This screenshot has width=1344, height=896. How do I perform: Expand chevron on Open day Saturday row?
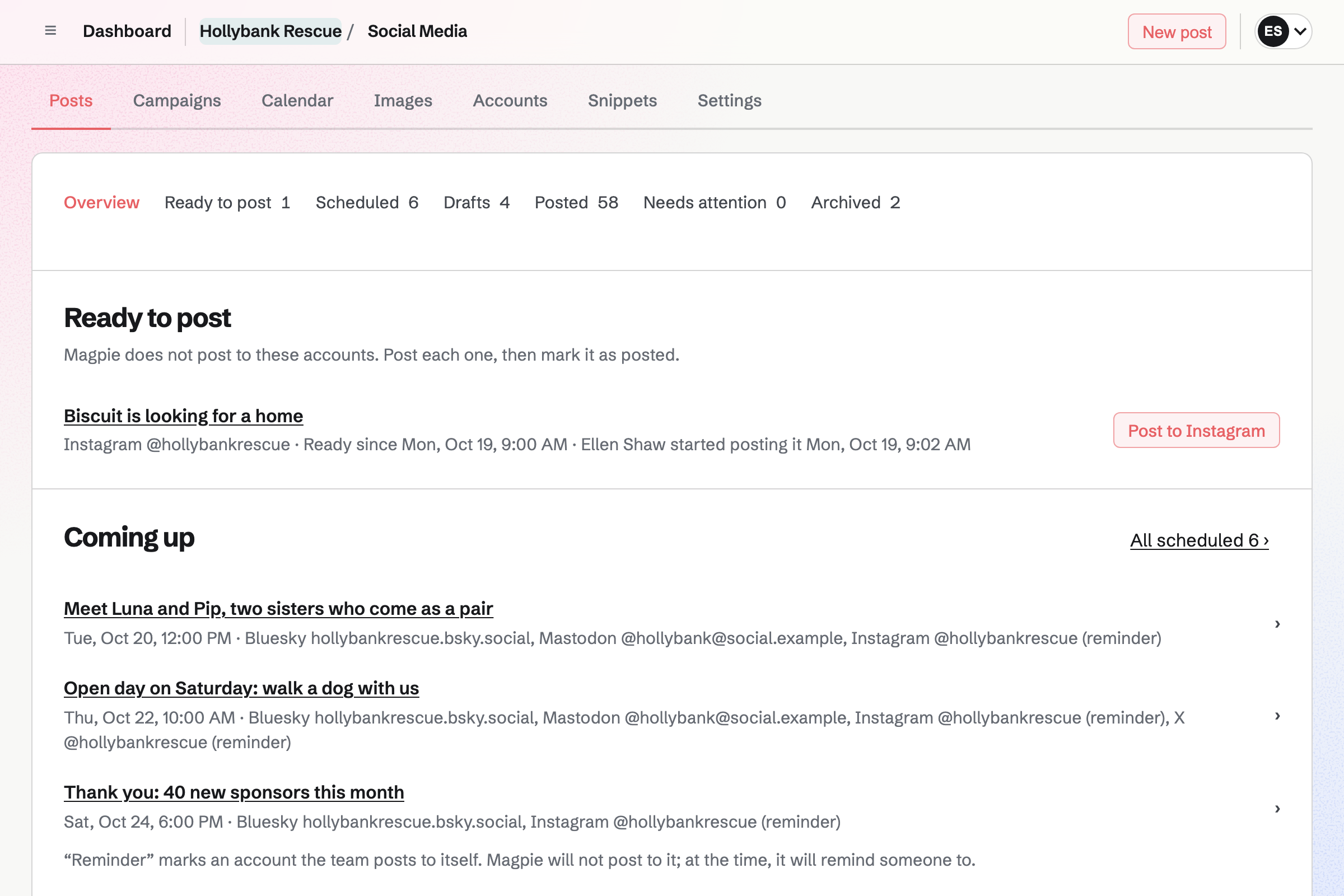[x=1277, y=716]
